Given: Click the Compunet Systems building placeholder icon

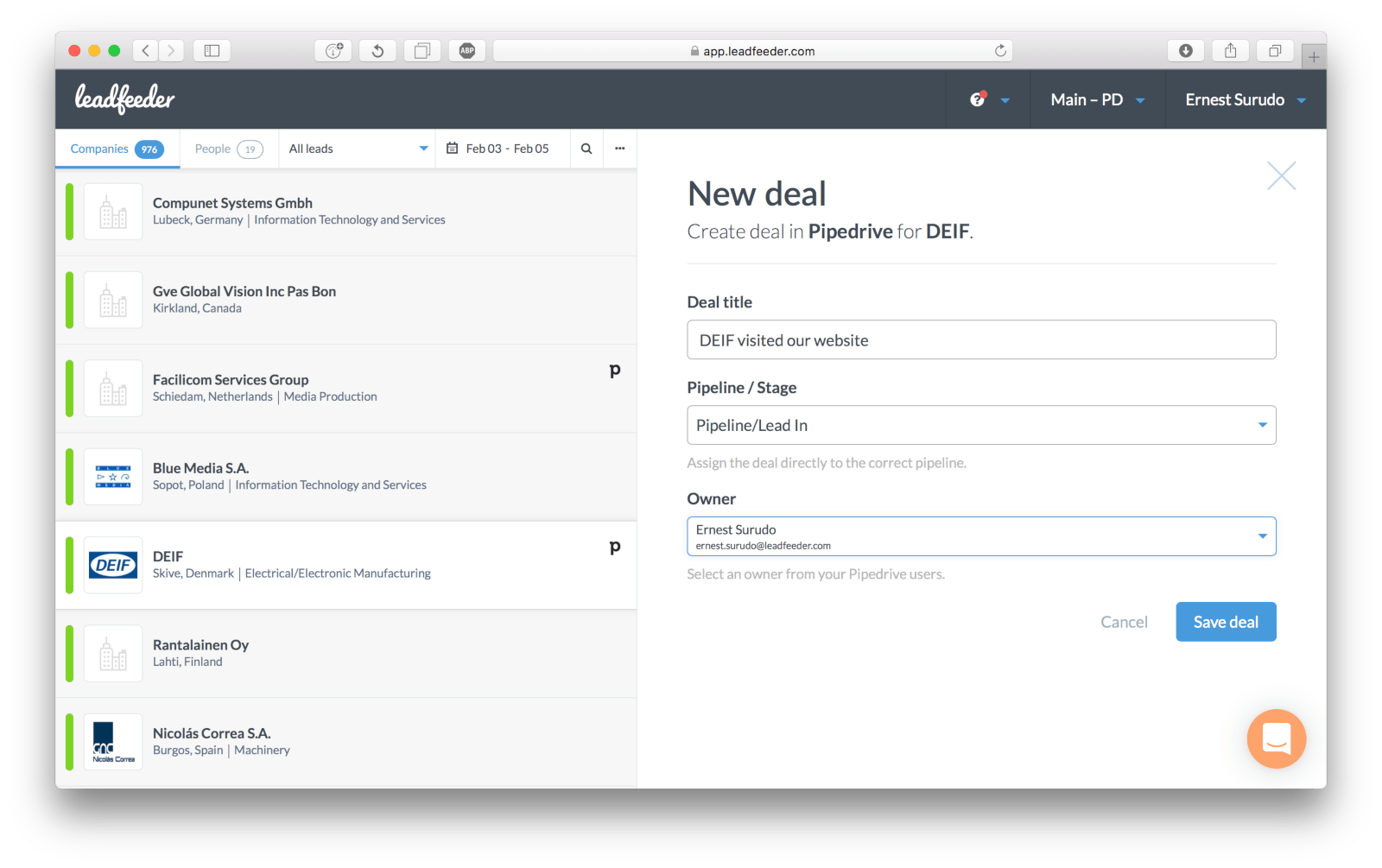Looking at the screenshot, I should [x=113, y=212].
